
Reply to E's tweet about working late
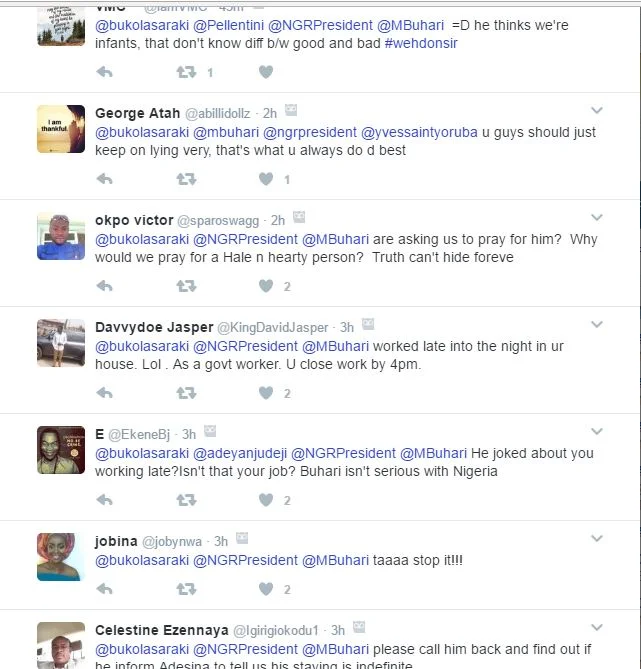tap(104, 500)
